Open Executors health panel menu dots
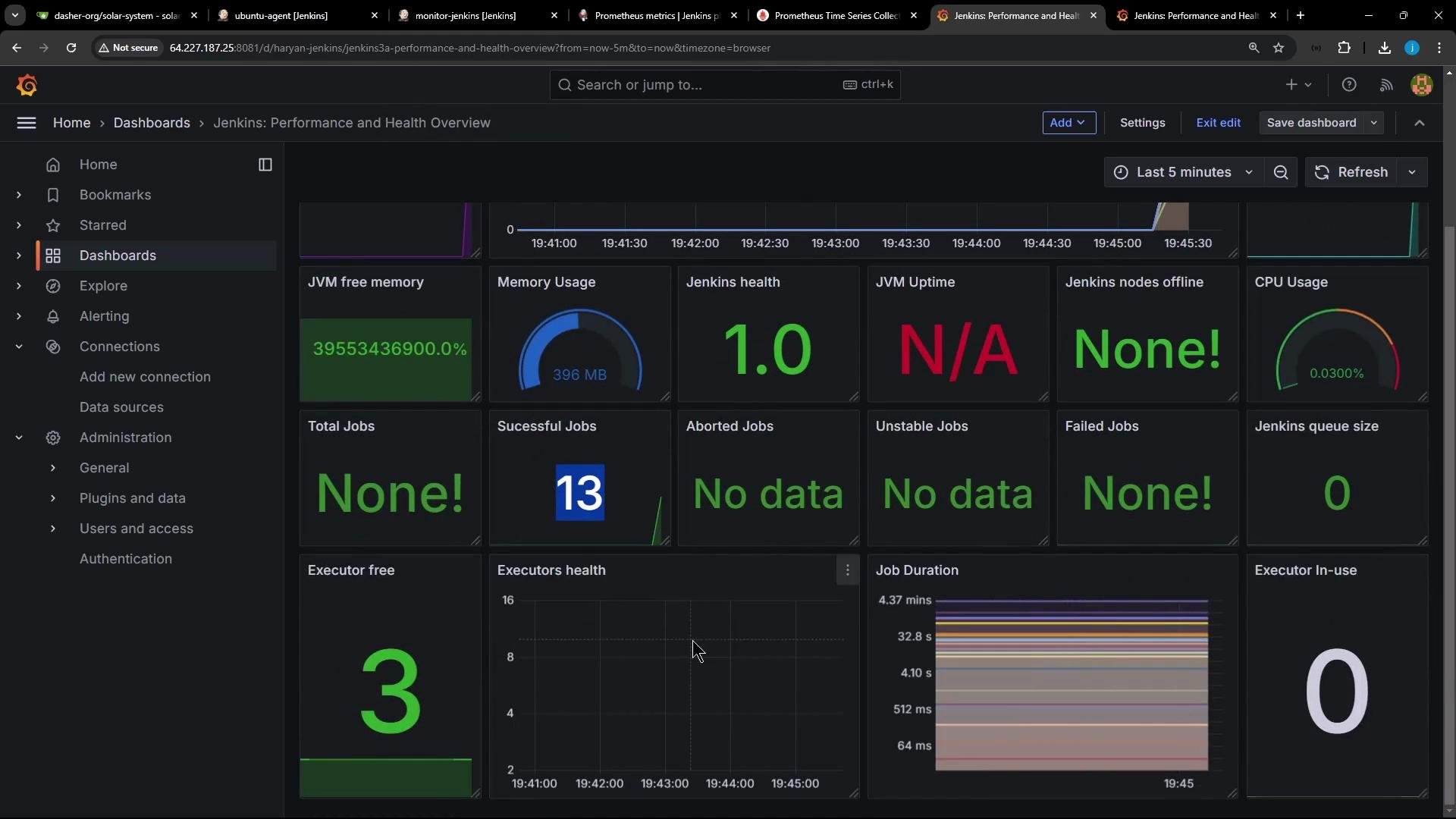Screen dimensions: 1456x819 pyautogui.click(x=848, y=570)
